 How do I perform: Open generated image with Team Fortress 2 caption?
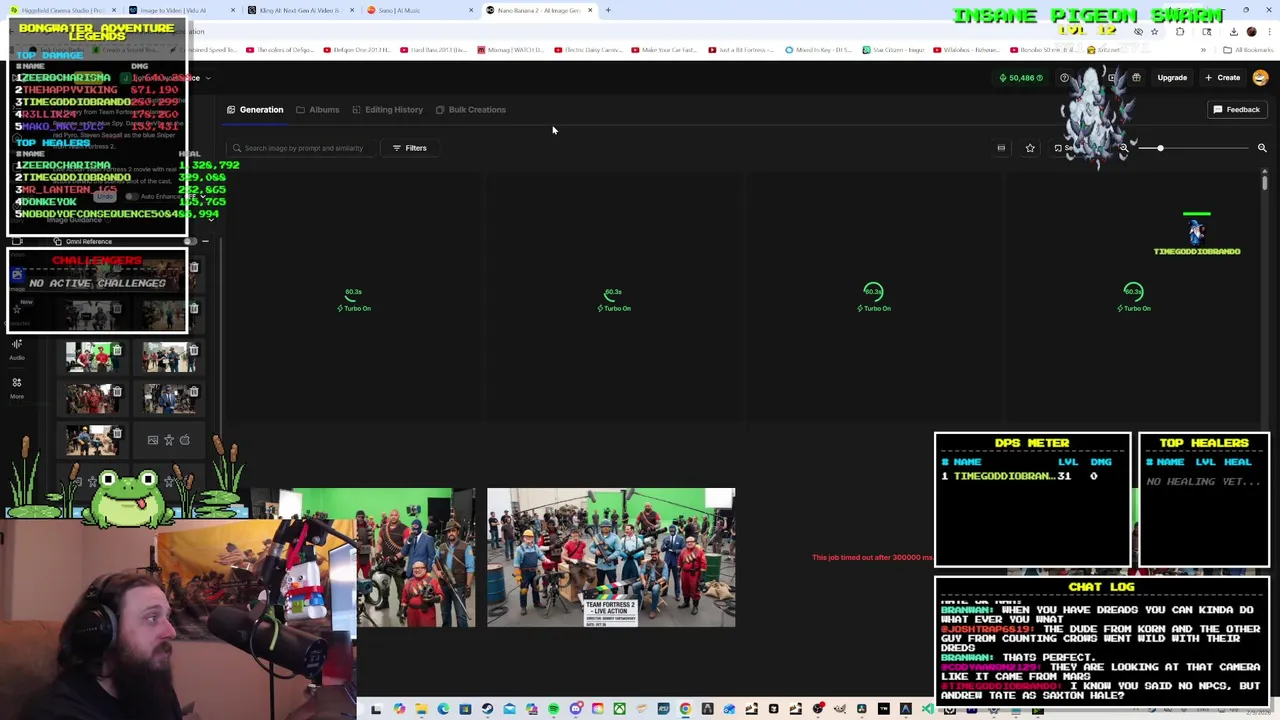point(611,557)
